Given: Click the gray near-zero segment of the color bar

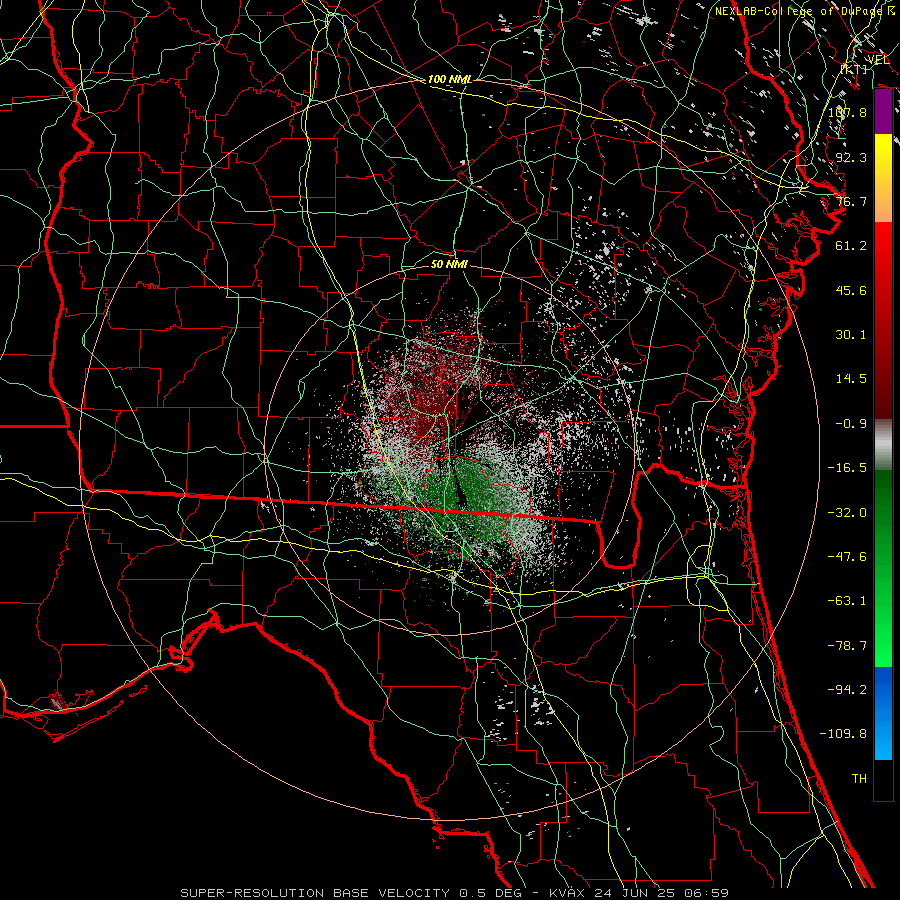Looking at the screenshot, I should click(883, 445).
